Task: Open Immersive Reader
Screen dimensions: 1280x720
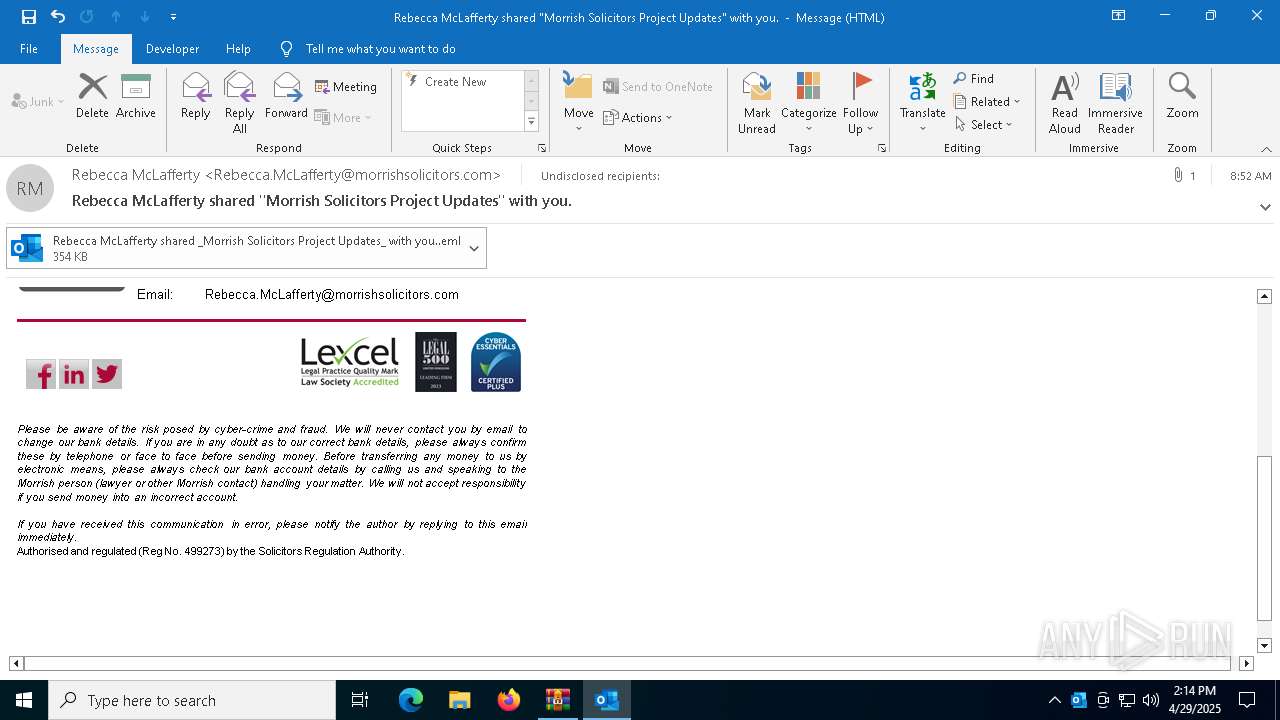Action: tap(1115, 102)
